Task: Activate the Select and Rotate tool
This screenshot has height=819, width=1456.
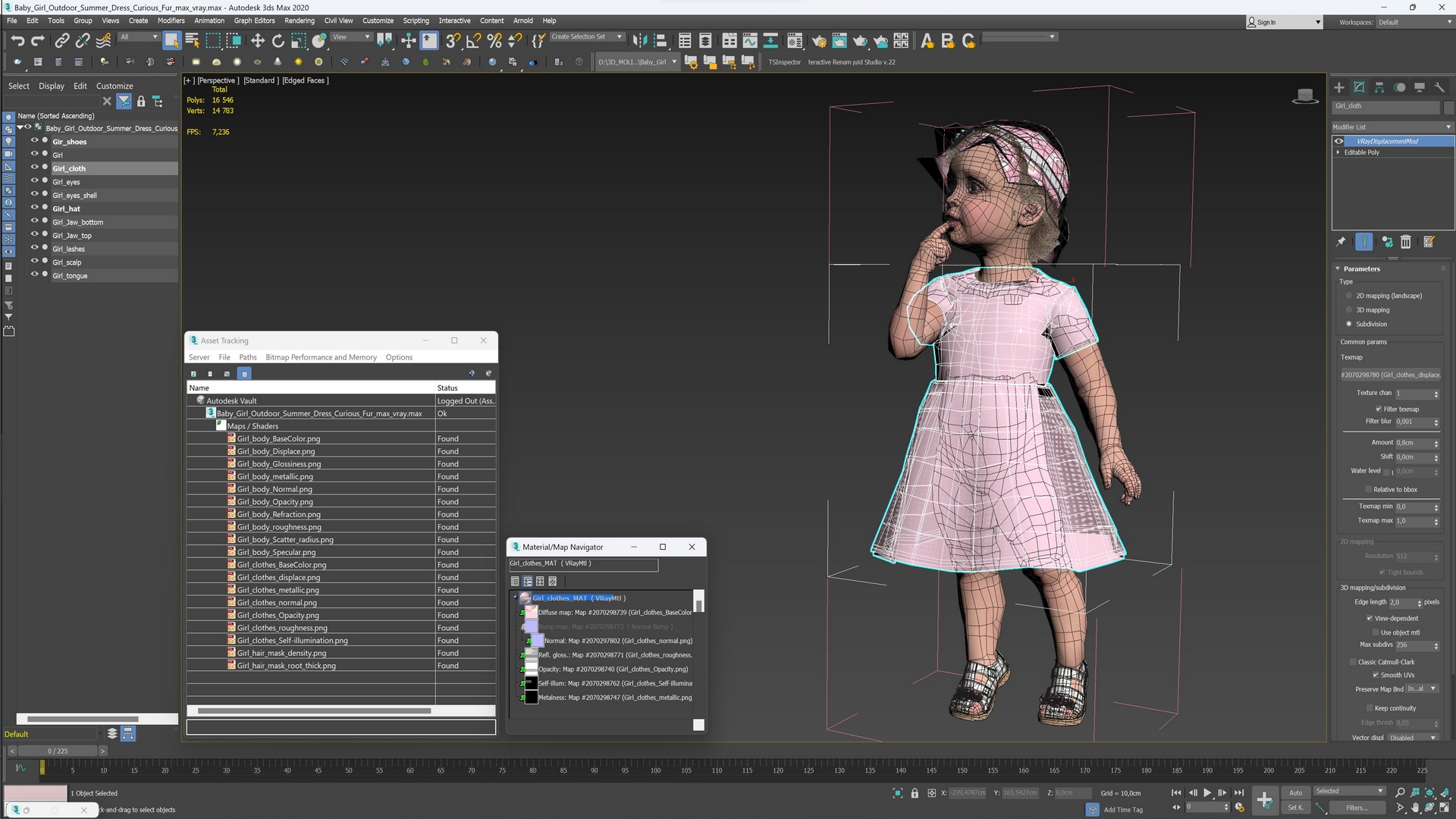Action: [x=278, y=40]
